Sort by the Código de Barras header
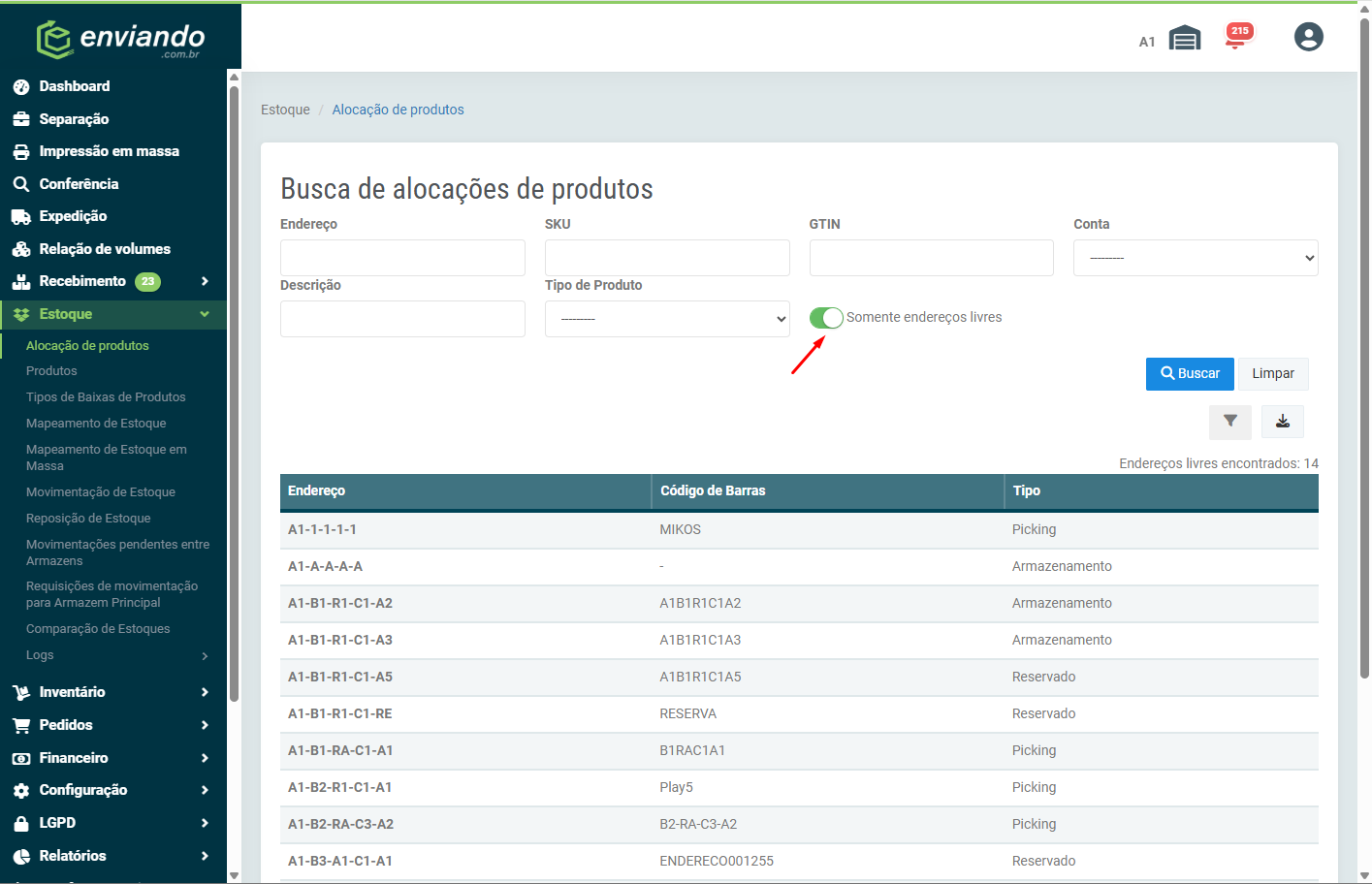The image size is (1372, 884). pyautogui.click(x=828, y=491)
